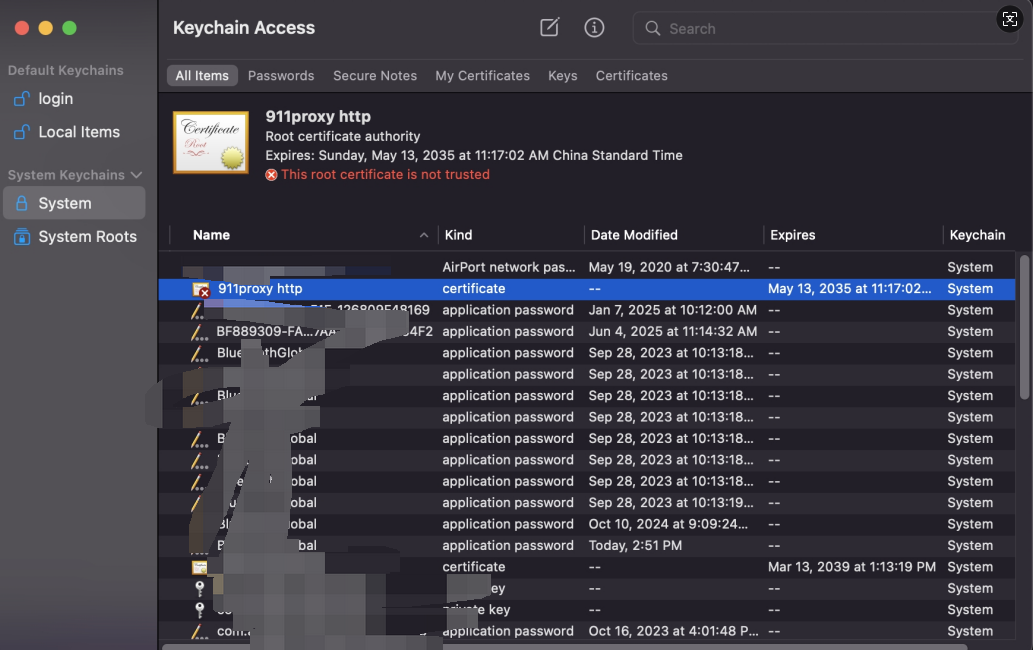Screen dimensions: 1033x650
Task: Select the Keys tab
Action: [x=563, y=76]
